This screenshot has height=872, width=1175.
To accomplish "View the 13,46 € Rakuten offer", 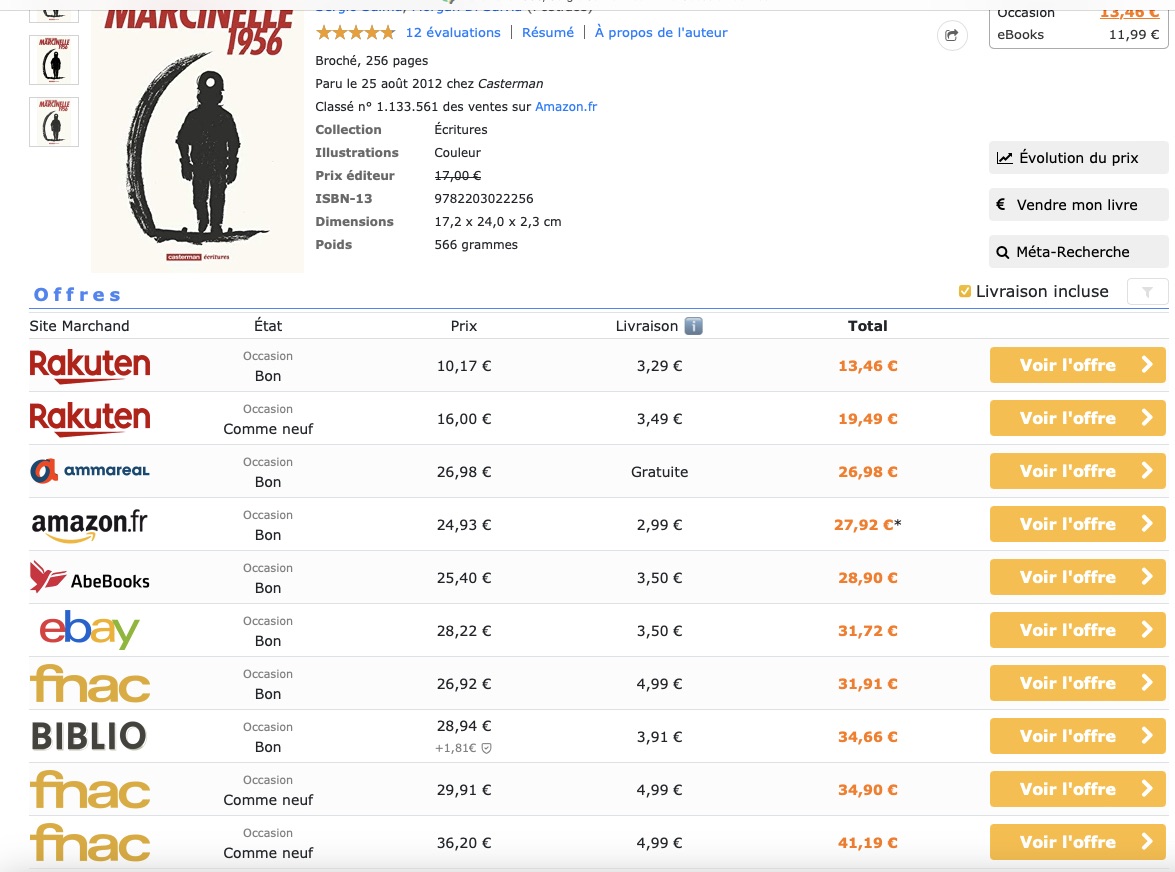I will pos(1077,365).
